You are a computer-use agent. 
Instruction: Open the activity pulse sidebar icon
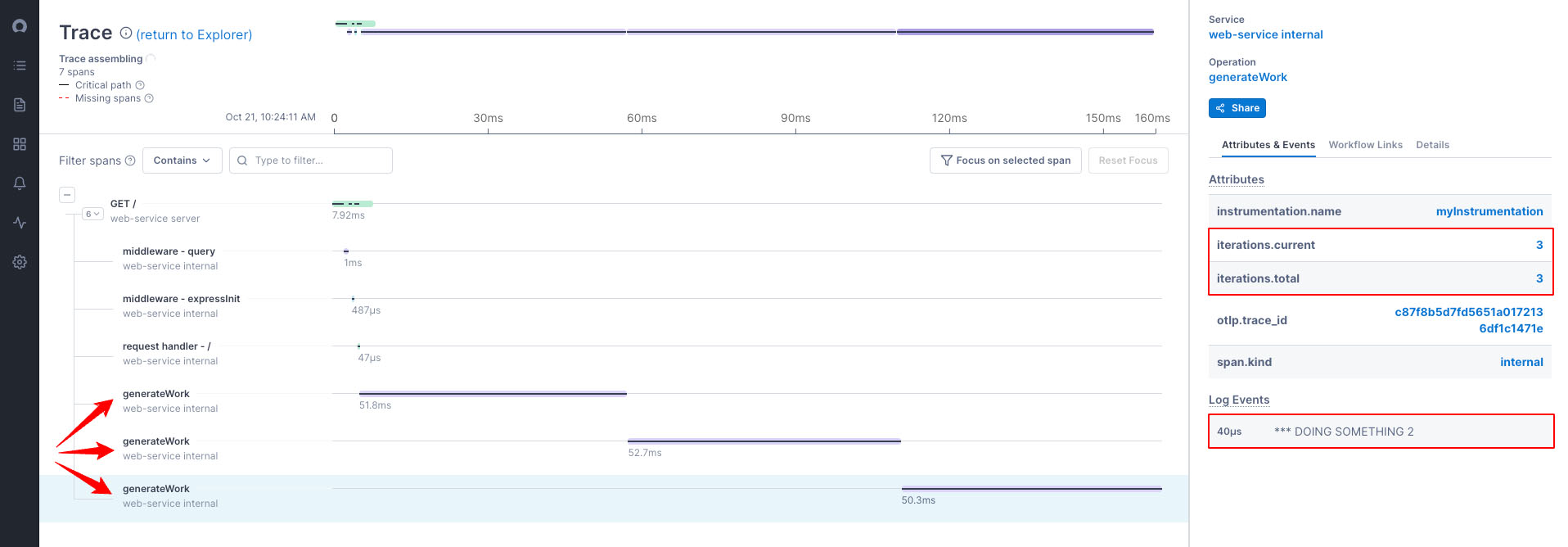20,223
